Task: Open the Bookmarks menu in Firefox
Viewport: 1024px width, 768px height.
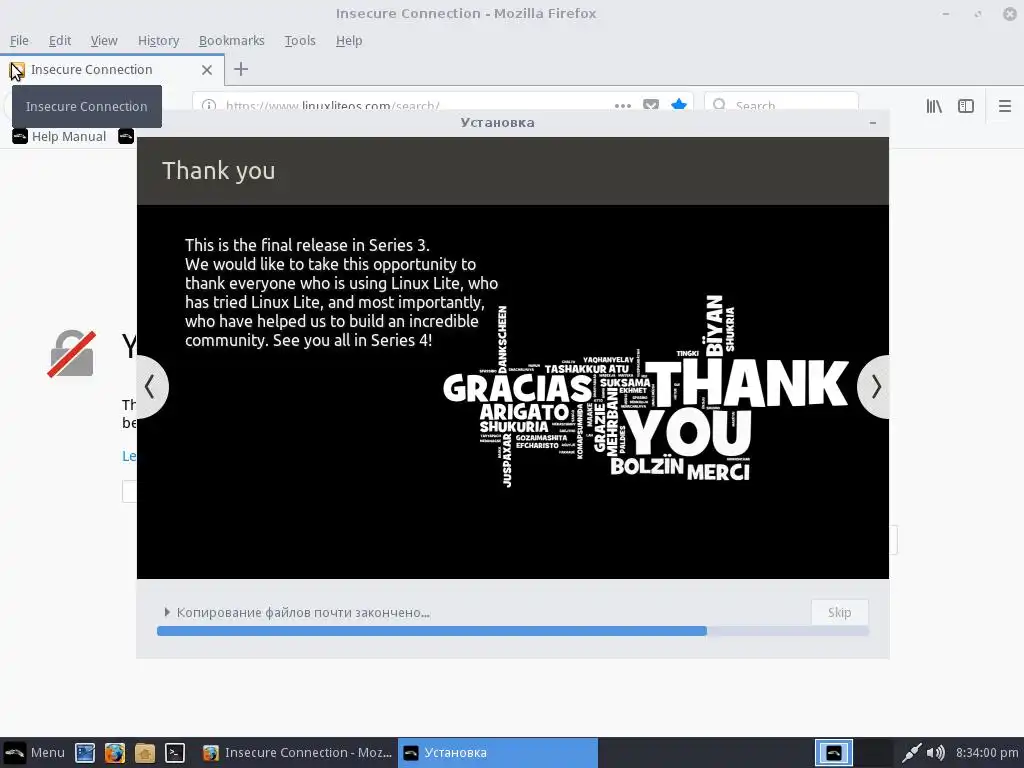Action: point(231,40)
